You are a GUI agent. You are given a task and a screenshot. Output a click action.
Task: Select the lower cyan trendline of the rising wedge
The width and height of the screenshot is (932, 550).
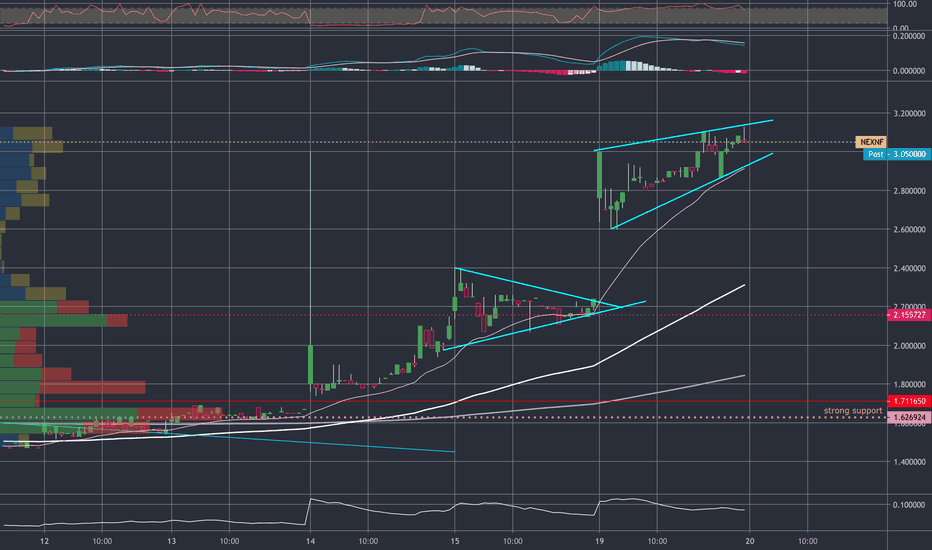692,191
